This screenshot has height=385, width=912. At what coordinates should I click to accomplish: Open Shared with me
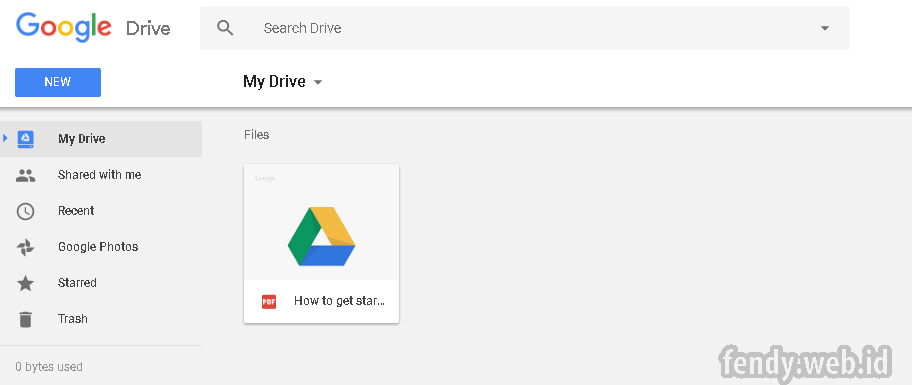point(99,175)
